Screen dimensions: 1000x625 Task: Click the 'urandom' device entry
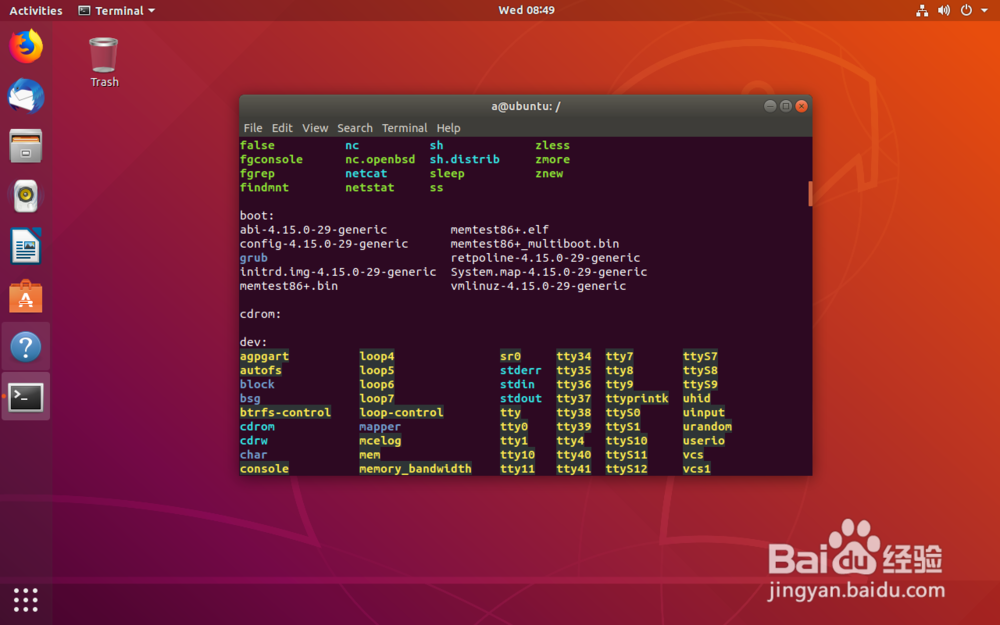tap(707, 426)
